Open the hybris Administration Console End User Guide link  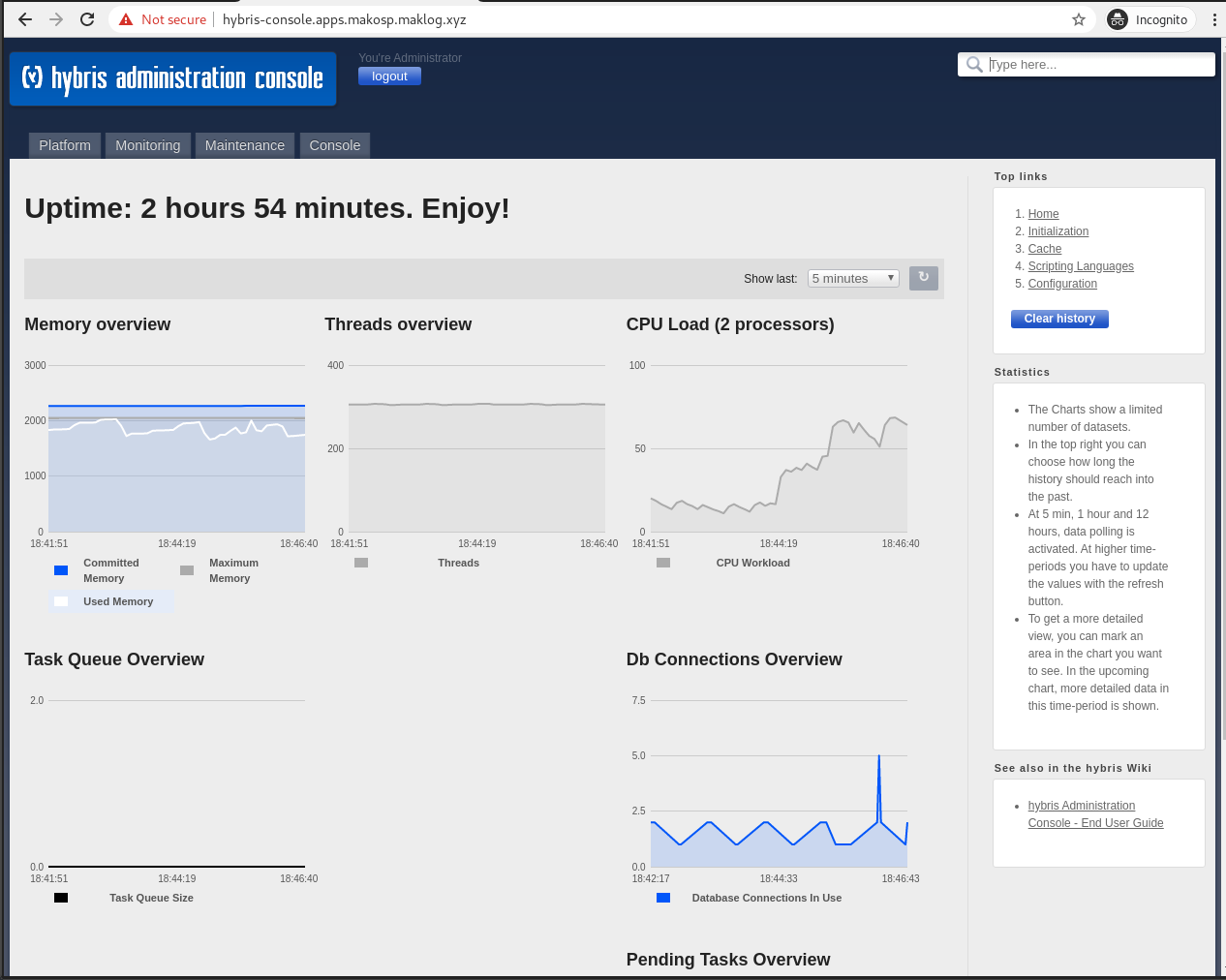coord(1095,814)
